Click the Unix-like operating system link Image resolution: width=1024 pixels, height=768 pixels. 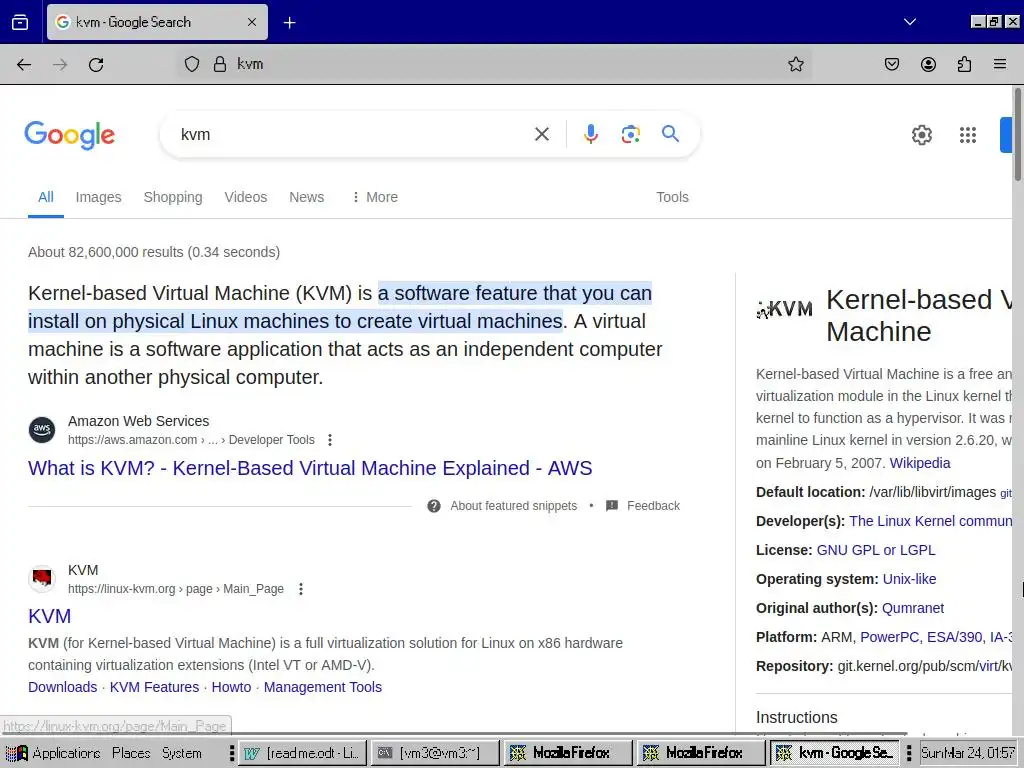909,579
